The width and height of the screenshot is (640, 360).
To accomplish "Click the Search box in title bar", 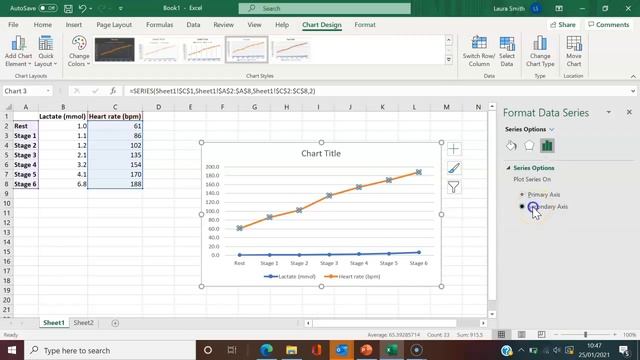I will click(x=324, y=8).
